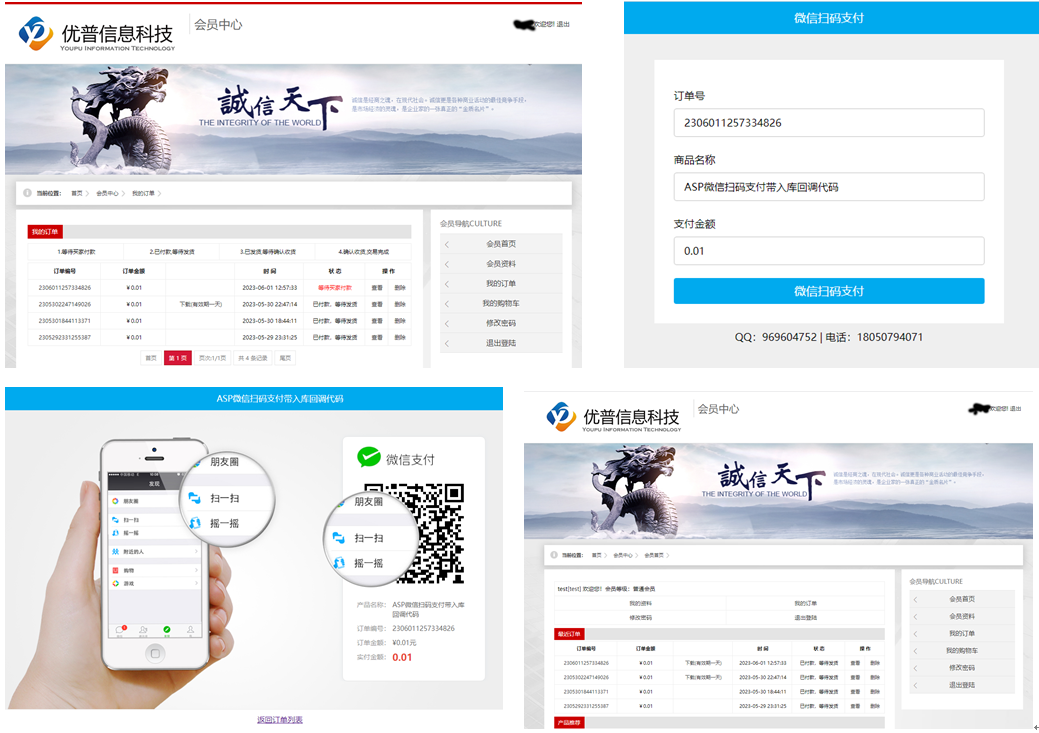Click 查看 for order 2305302247149026 on My Orders page

(x=377, y=304)
